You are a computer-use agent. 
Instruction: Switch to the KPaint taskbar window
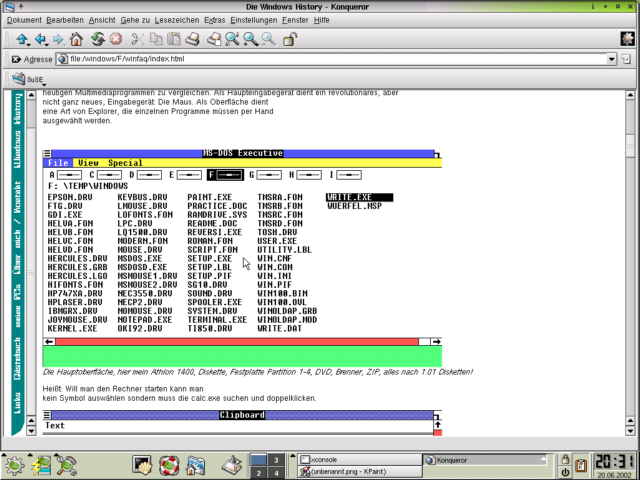359,472
